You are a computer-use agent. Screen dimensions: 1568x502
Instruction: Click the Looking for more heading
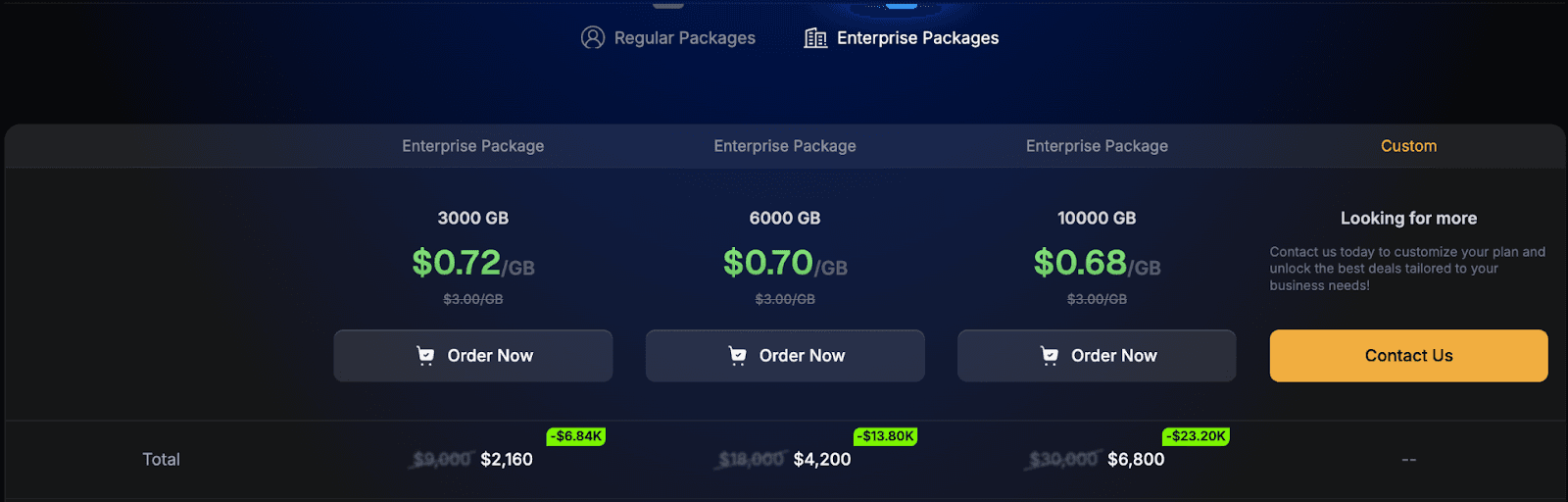coord(1408,219)
